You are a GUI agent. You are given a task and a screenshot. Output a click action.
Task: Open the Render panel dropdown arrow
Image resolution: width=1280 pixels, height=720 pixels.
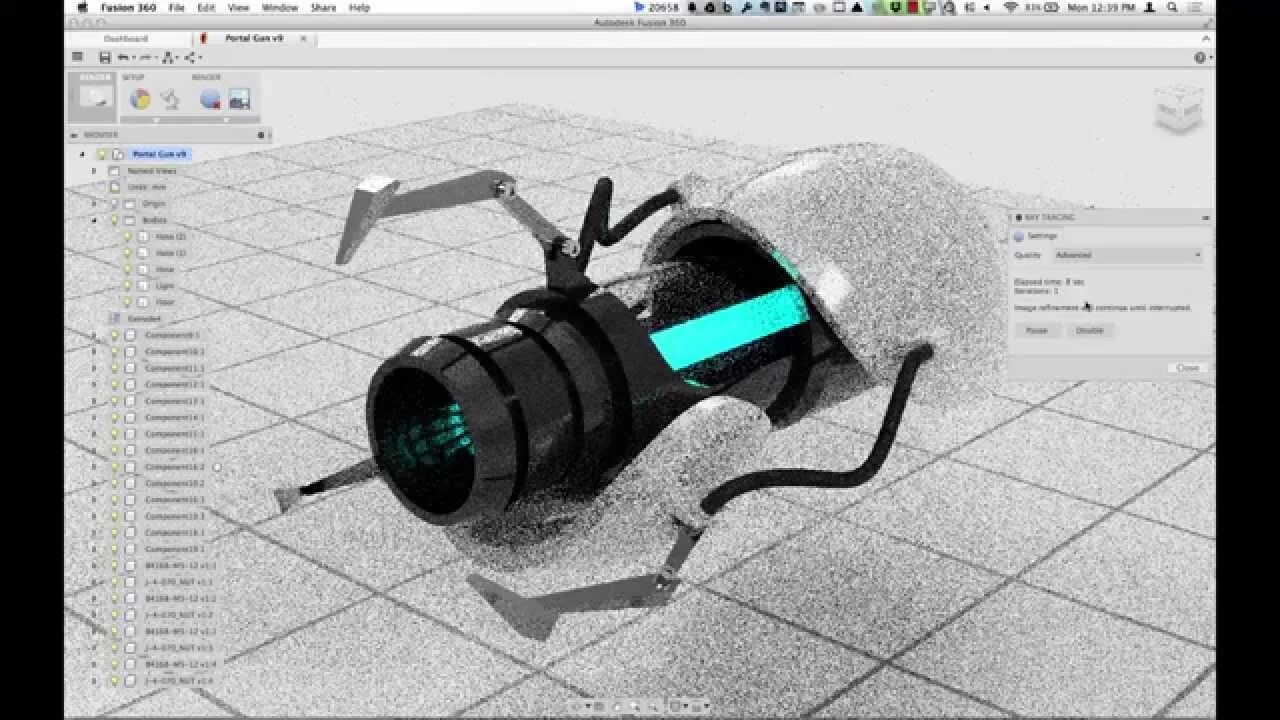pos(225,120)
